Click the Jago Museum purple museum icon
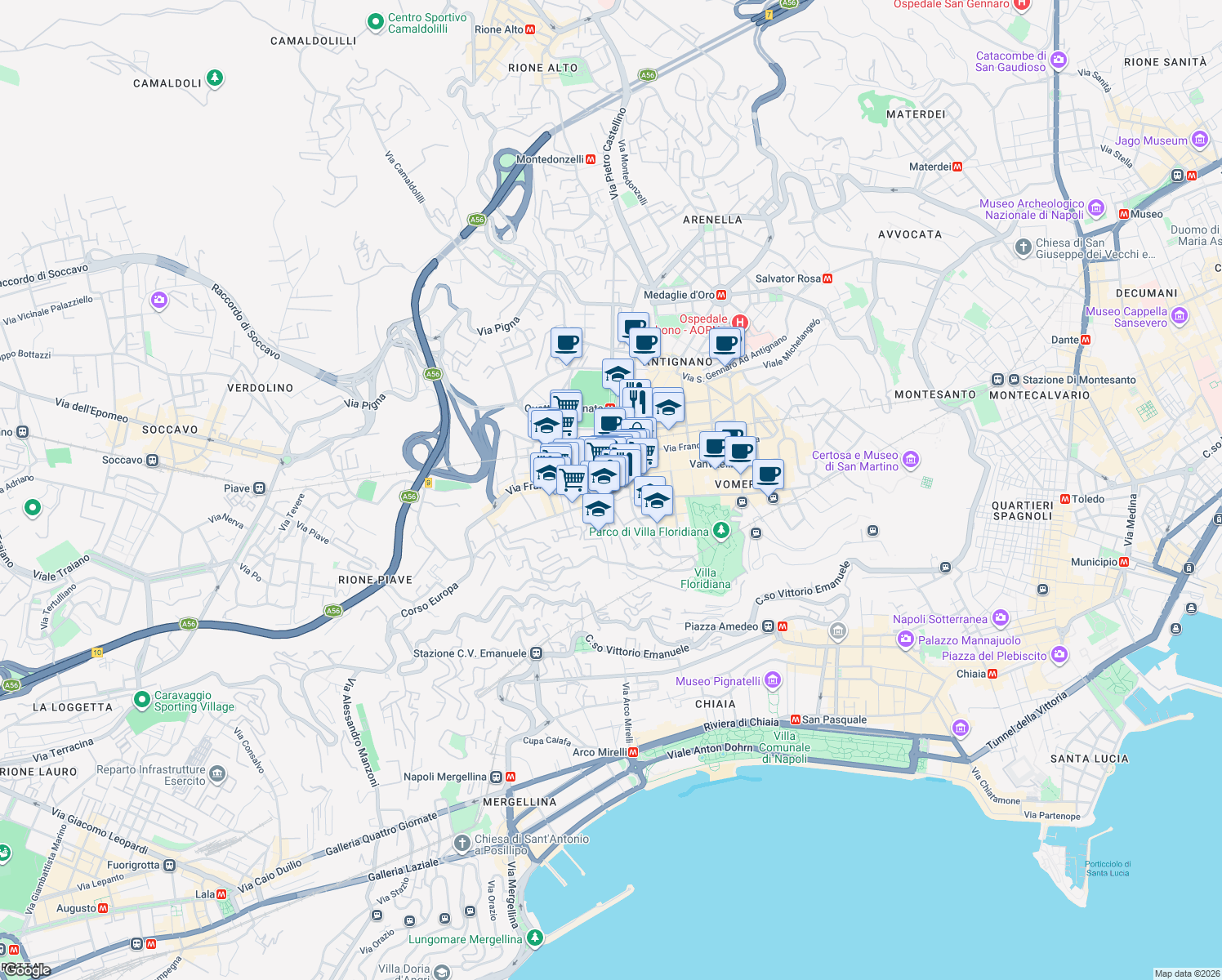The image size is (1222, 980). (1199, 140)
